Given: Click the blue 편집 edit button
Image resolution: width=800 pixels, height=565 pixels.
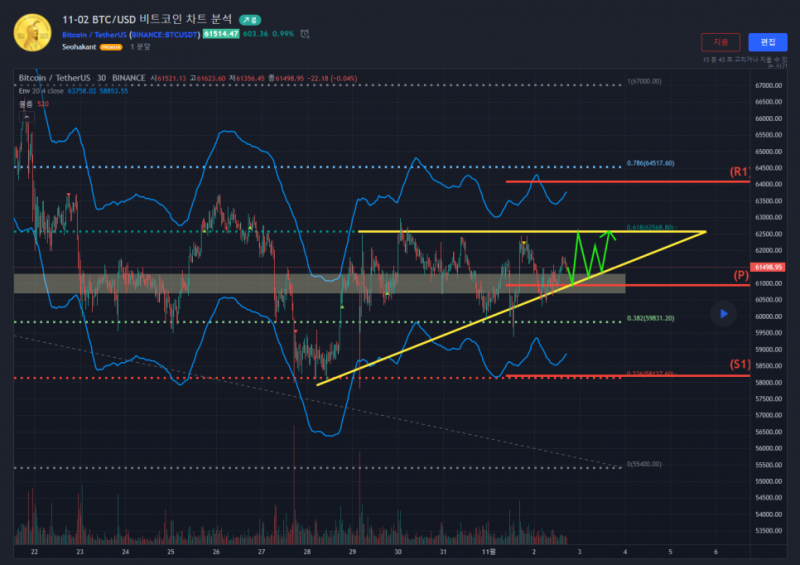Looking at the screenshot, I should [767, 42].
